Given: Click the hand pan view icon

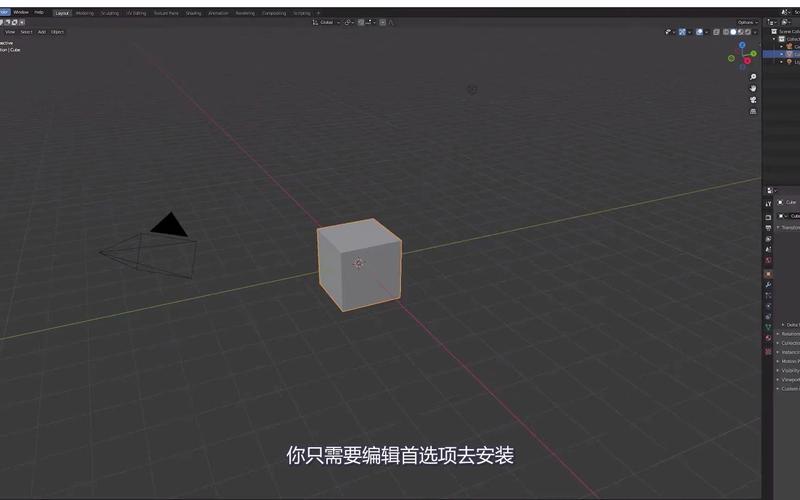Looking at the screenshot, I should tap(753, 88).
